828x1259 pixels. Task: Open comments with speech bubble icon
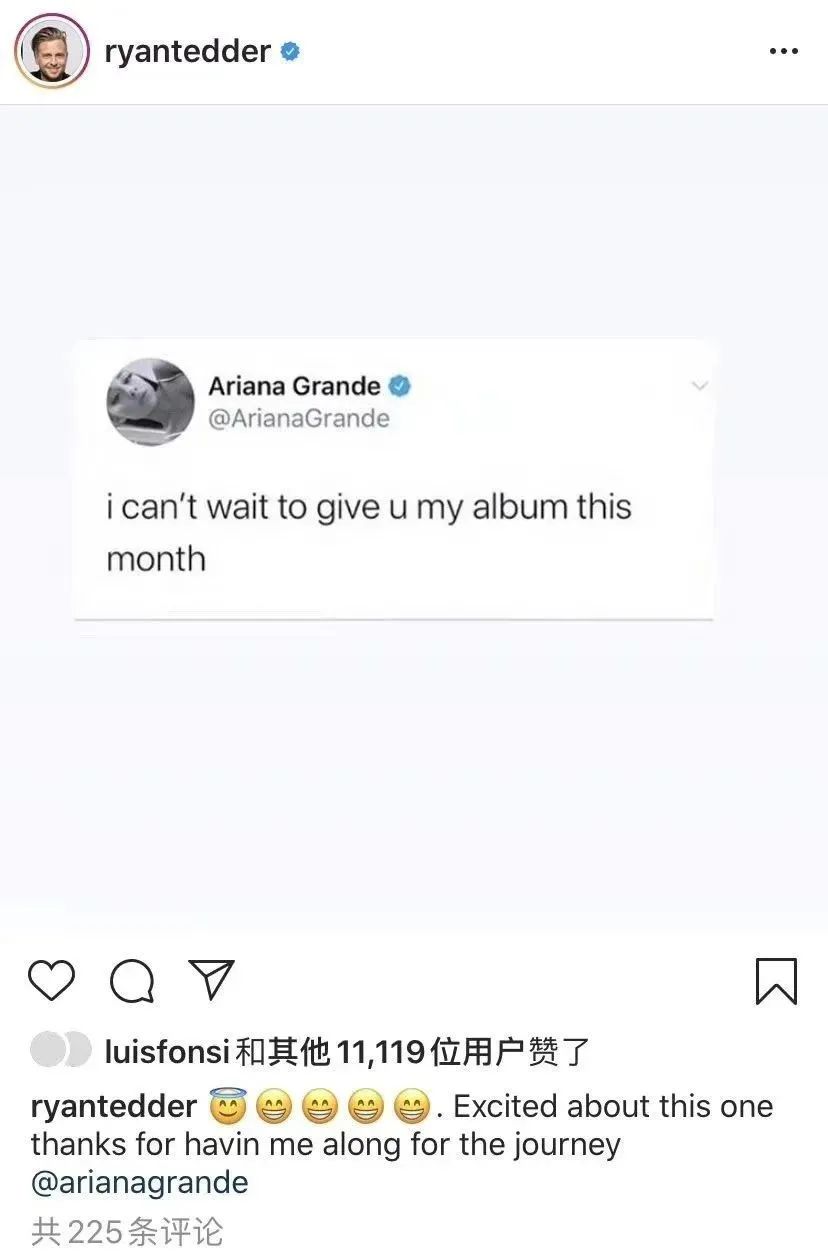(132, 981)
